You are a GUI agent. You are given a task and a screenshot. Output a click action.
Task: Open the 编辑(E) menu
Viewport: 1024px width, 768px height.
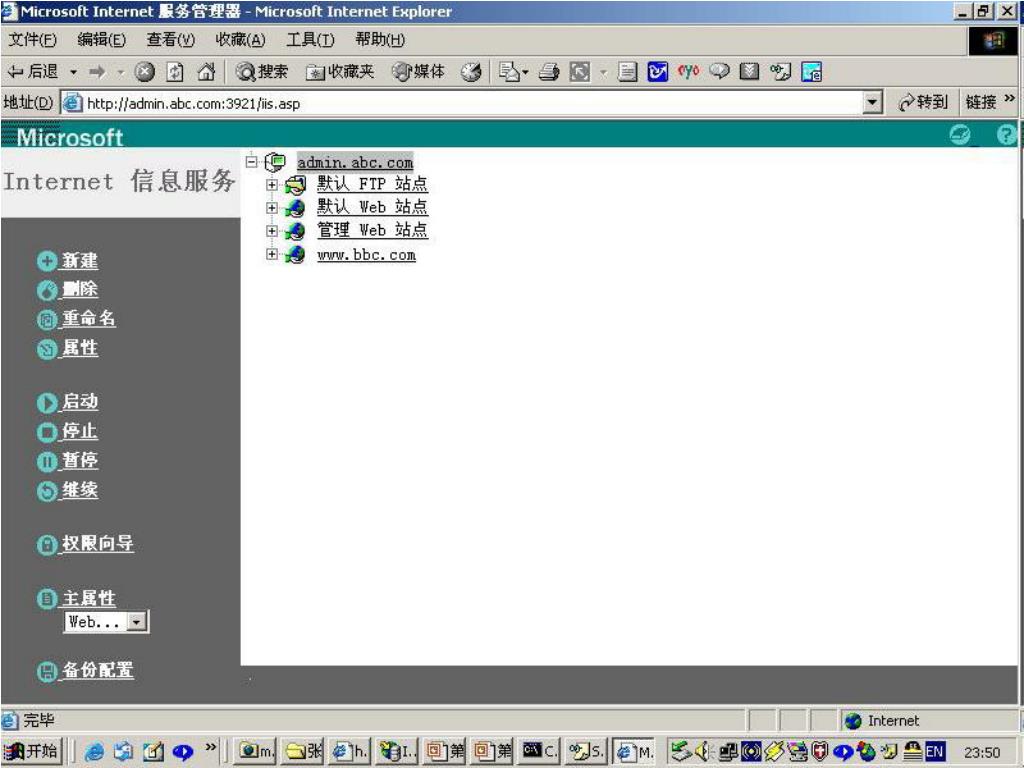pyautogui.click(x=101, y=40)
